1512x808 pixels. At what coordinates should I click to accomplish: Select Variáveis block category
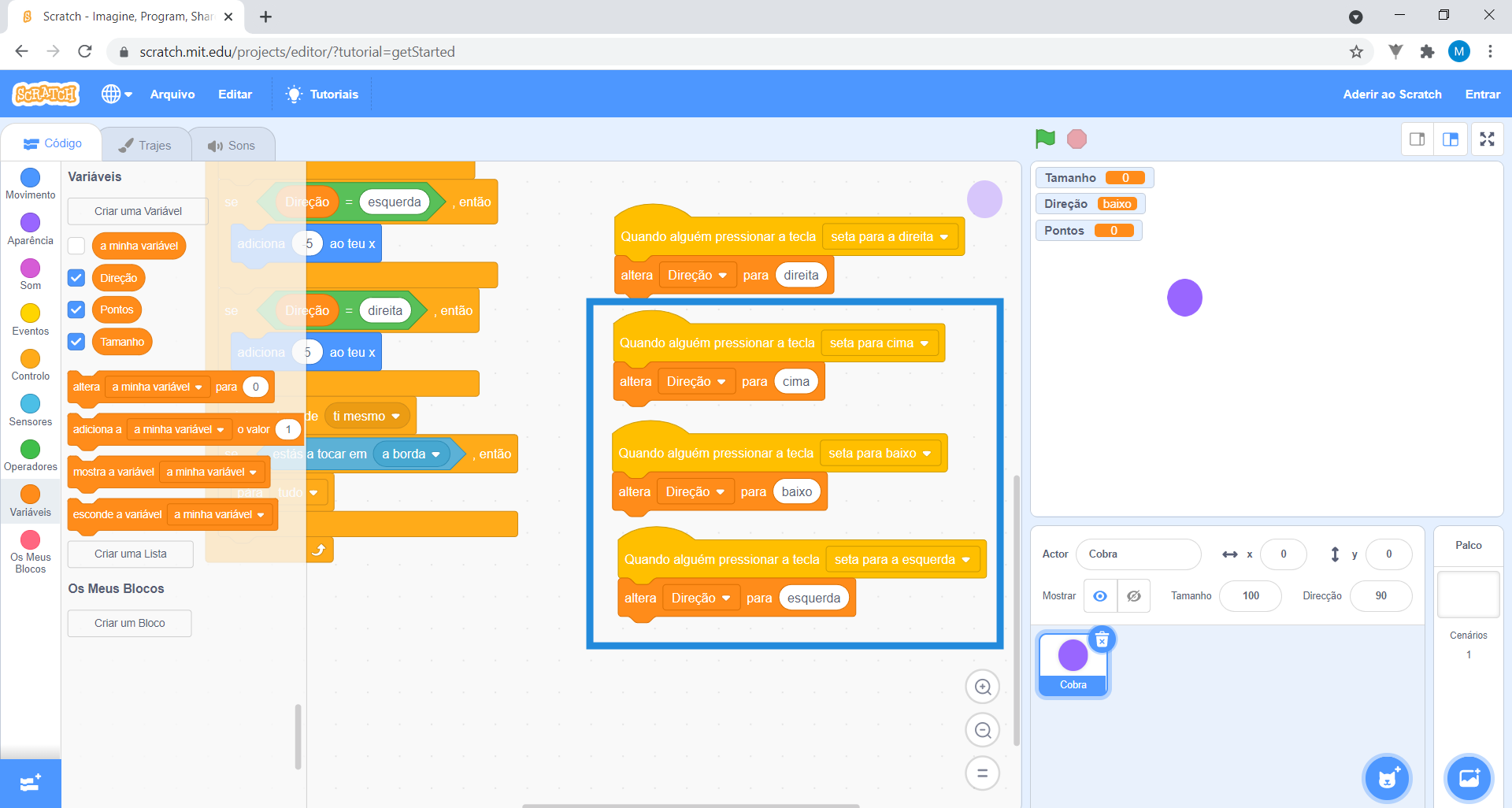[31, 502]
